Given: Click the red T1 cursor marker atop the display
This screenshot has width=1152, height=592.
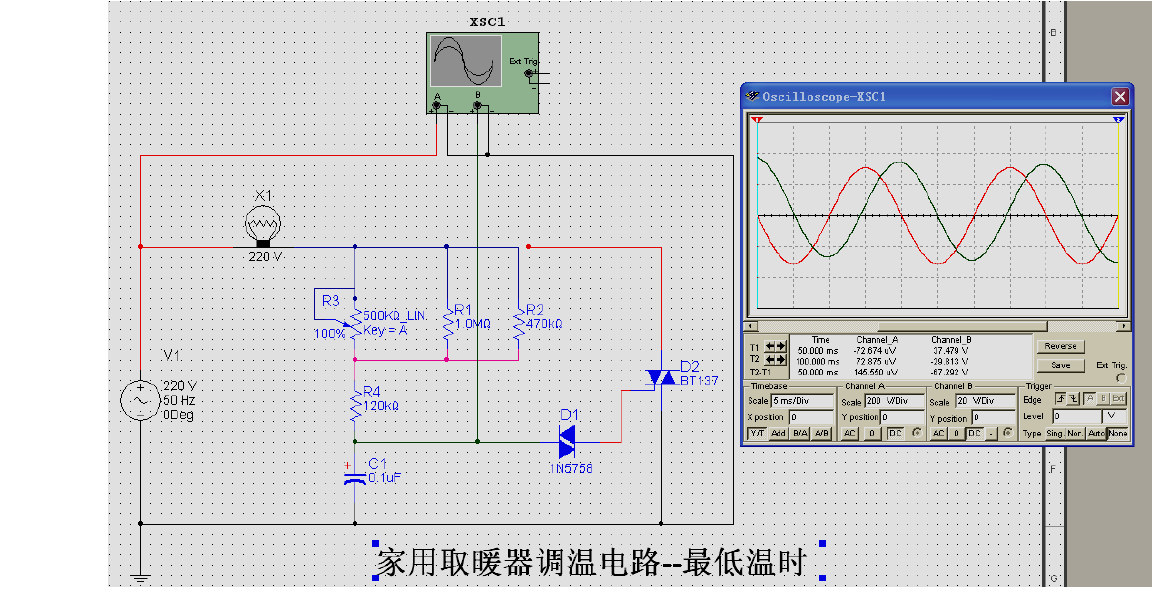Looking at the screenshot, I should coord(757,118).
